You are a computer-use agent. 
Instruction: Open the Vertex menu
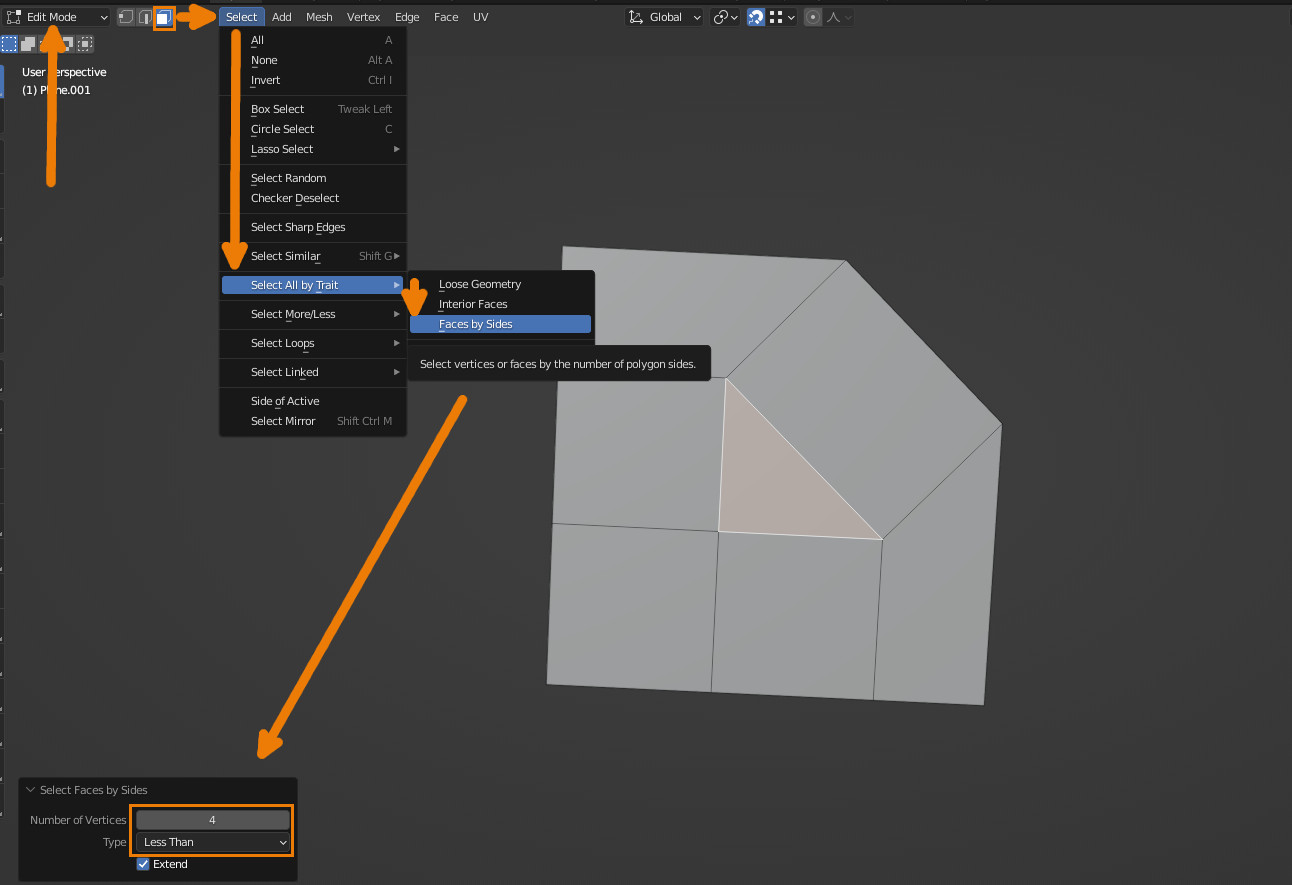[364, 17]
